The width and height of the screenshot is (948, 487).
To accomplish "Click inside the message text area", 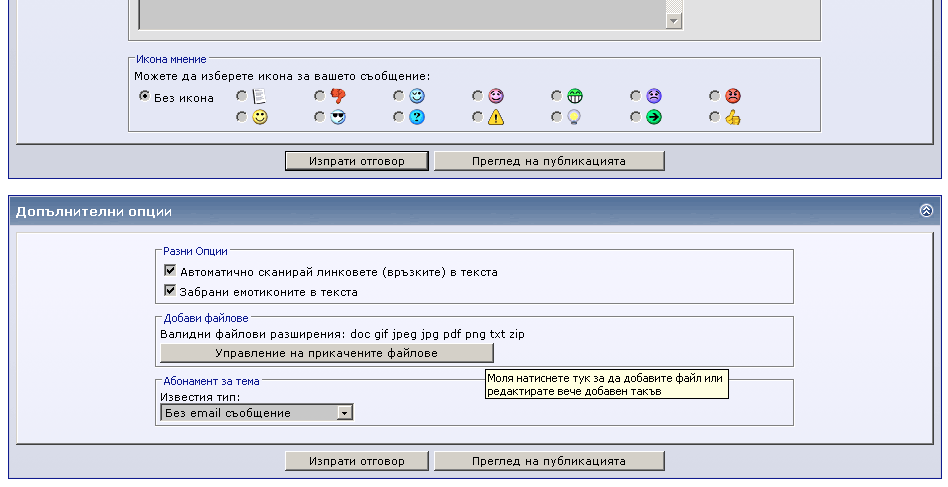I will (x=400, y=12).
